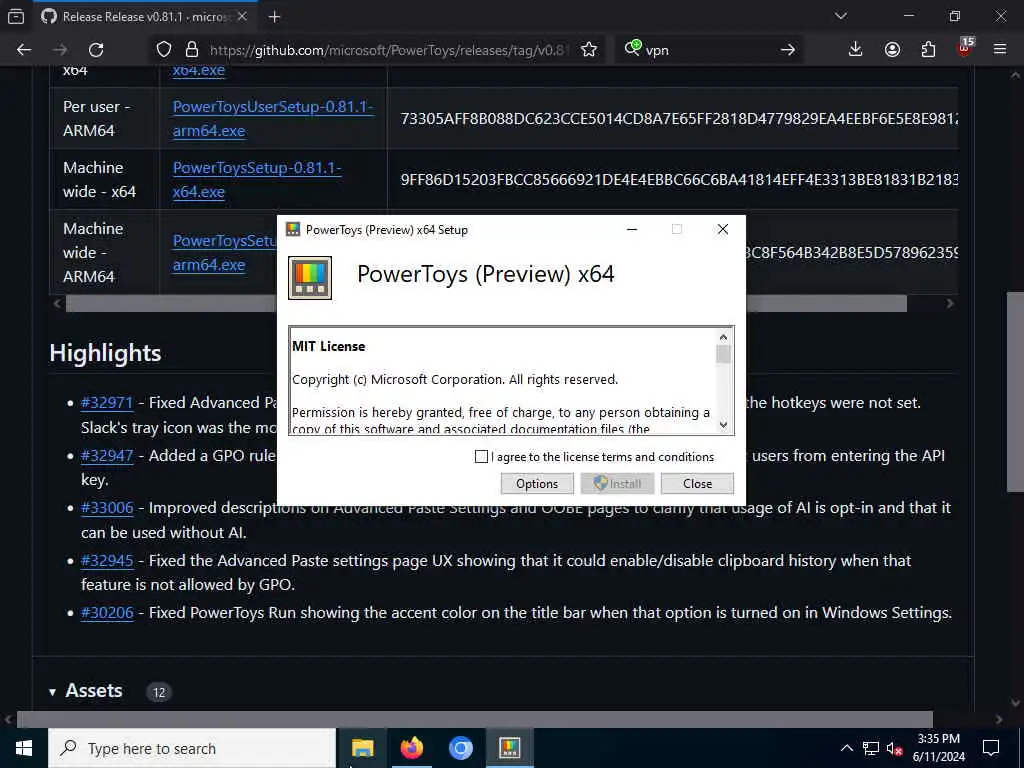Show hidden tray icons chevron
This screenshot has height=768, width=1024.
[x=846, y=748]
